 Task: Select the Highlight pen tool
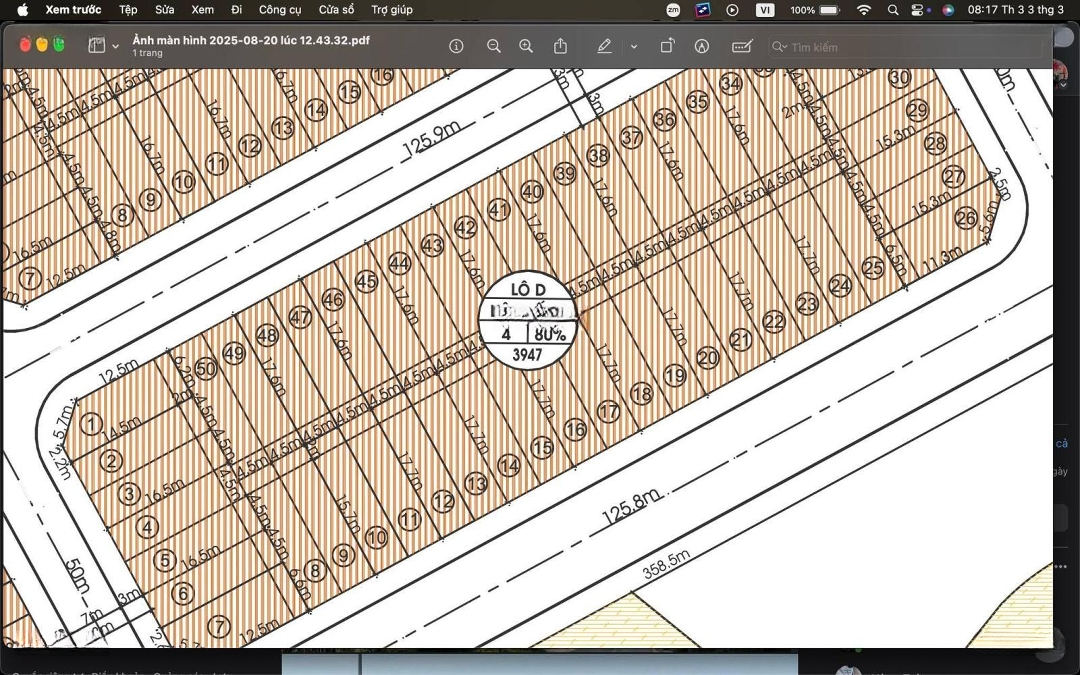[x=604, y=46]
